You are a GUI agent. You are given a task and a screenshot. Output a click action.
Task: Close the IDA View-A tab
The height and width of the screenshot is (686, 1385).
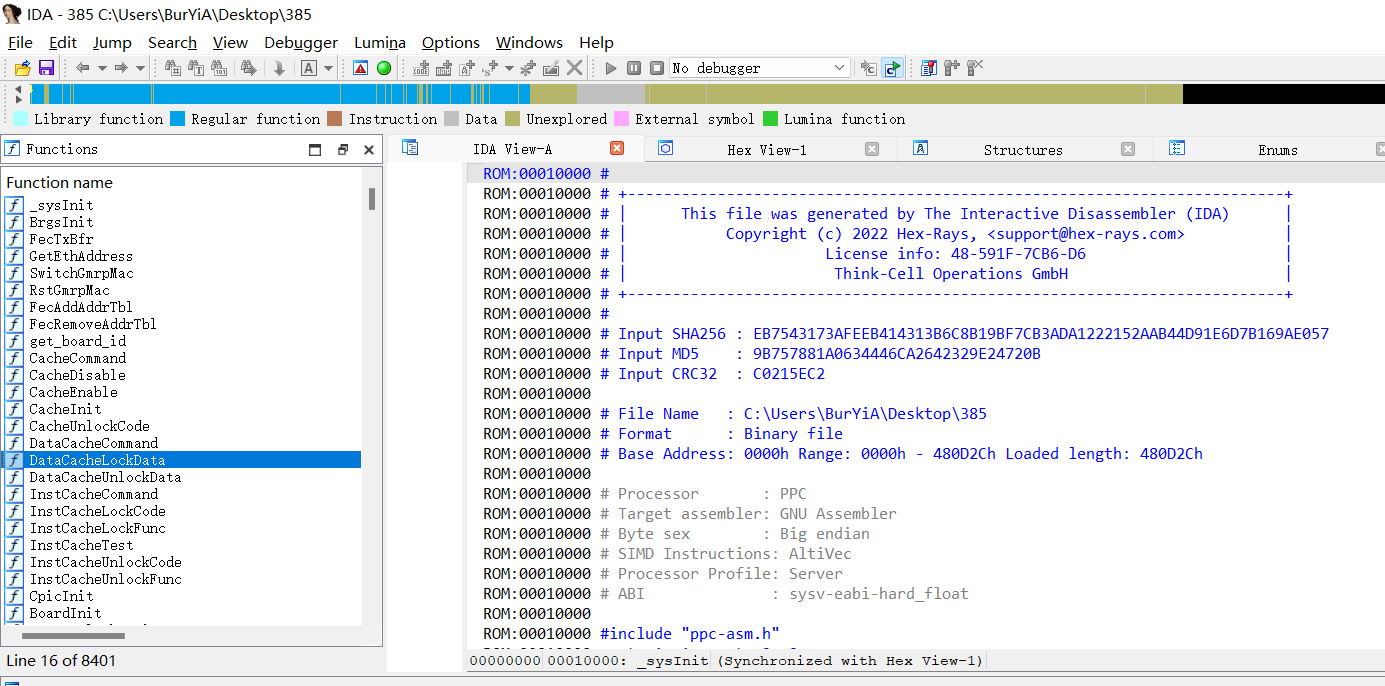click(x=617, y=149)
